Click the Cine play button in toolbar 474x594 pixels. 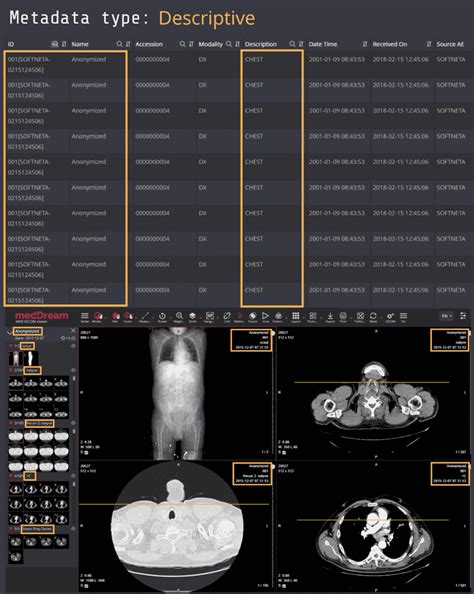click(x=265, y=316)
